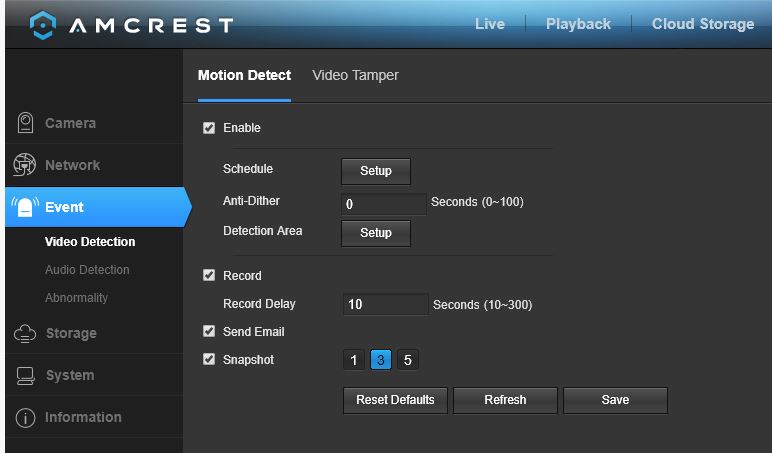The width and height of the screenshot is (772, 453).
Task: Click the 'Schedule' label
Action: pos(248,169)
